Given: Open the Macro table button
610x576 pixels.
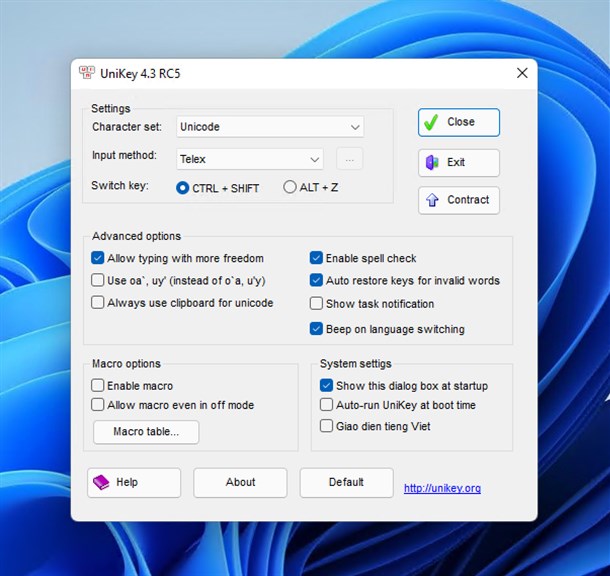Looking at the screenshot, I should 146,432.
